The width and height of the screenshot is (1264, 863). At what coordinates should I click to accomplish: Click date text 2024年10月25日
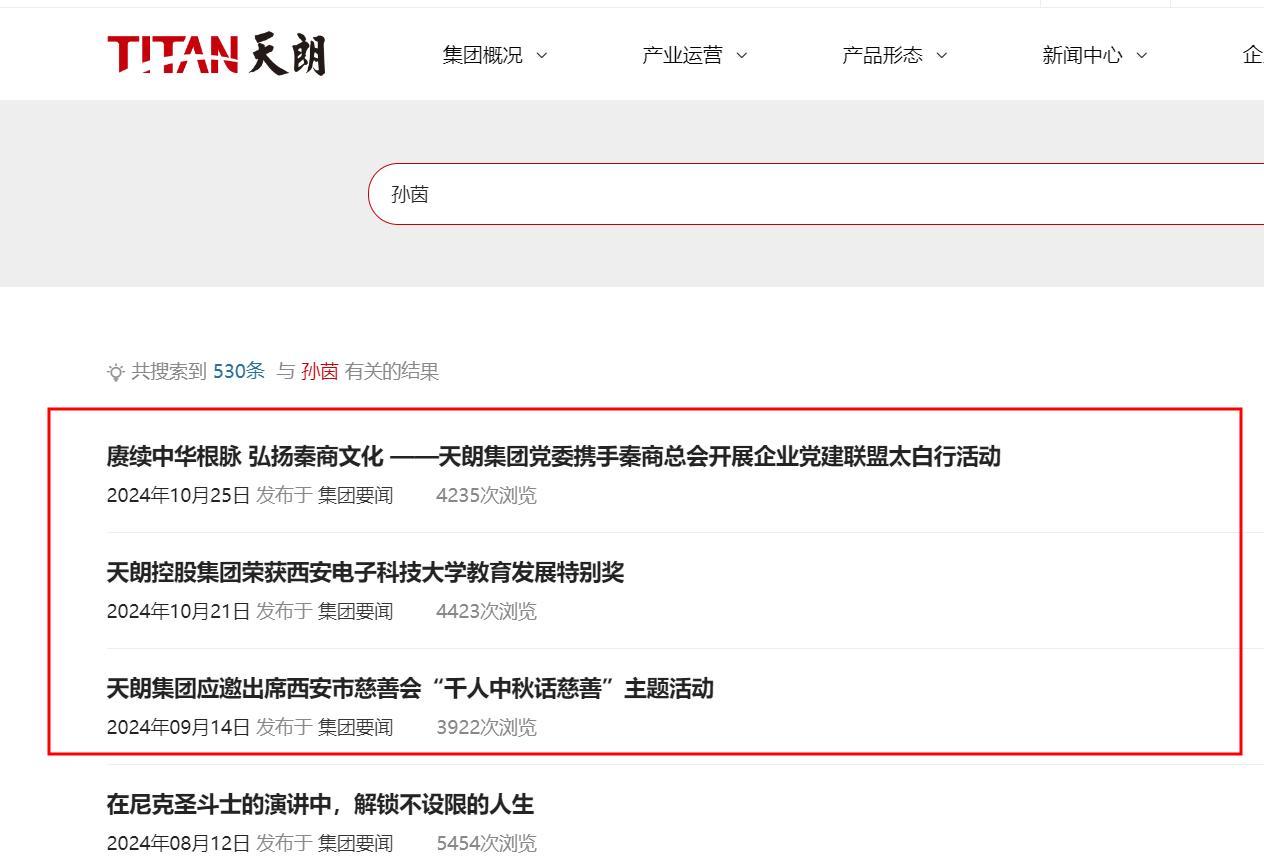pyautogui.click(x=178, y=495)
